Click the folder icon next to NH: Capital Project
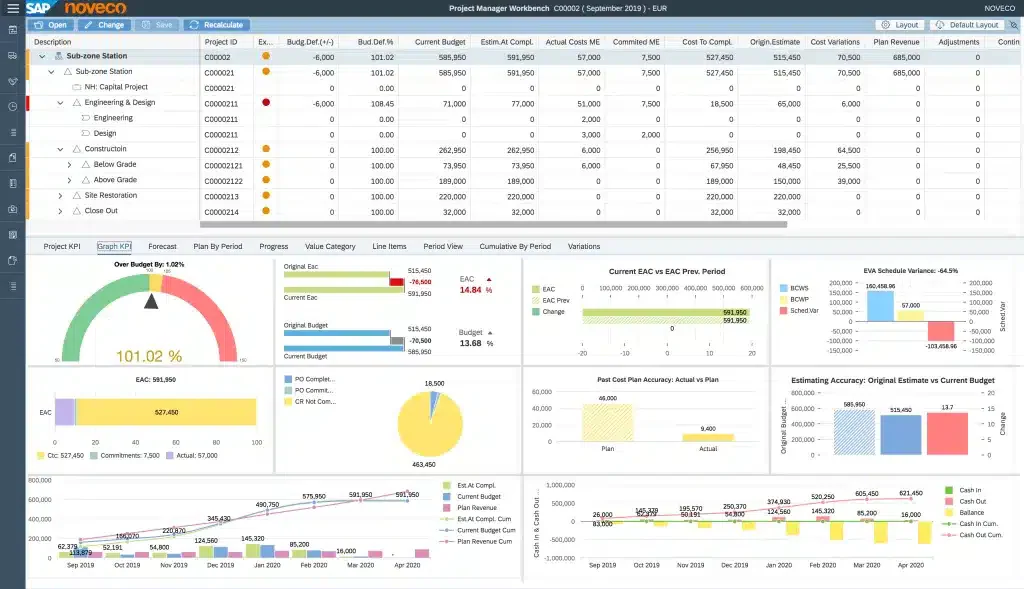Viewport: 1024px width, 589px height. (x=76, y=87)
